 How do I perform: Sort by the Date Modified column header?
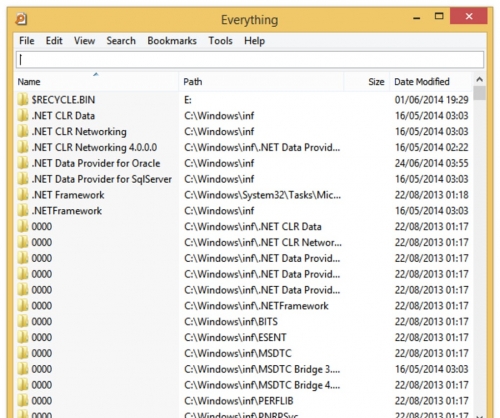pos(431,81)
